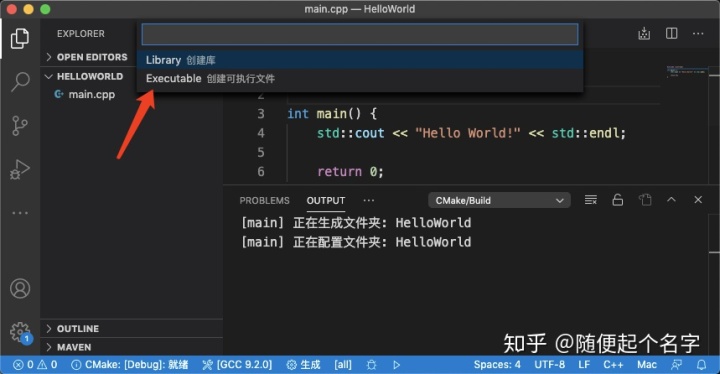720x374 pixels.
Task: Choose the Library 创建库 option
Action: click(x=360, y=60)
